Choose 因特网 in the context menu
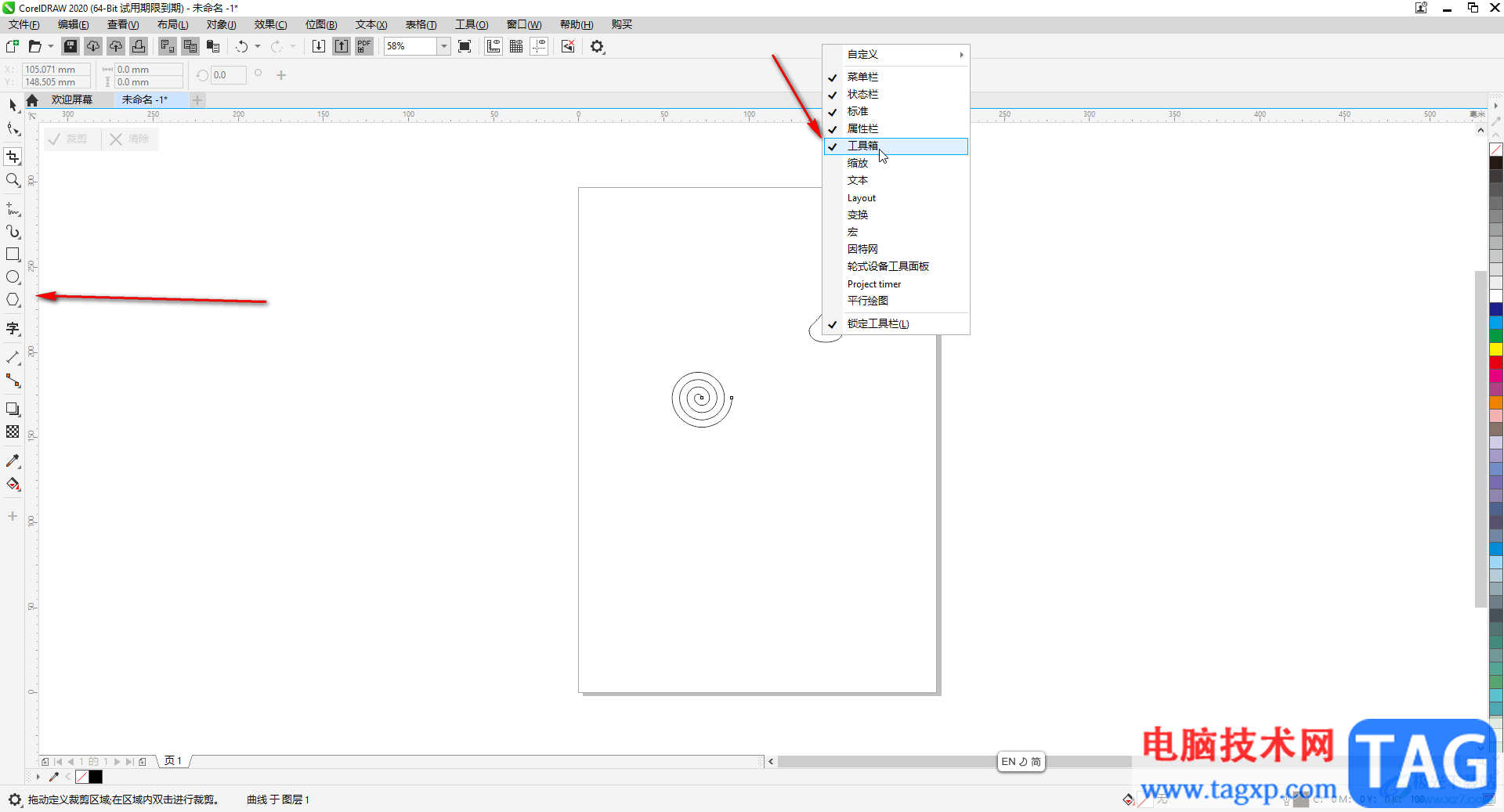The height and width of the screenshot is (812, 1504). point(896,249)
